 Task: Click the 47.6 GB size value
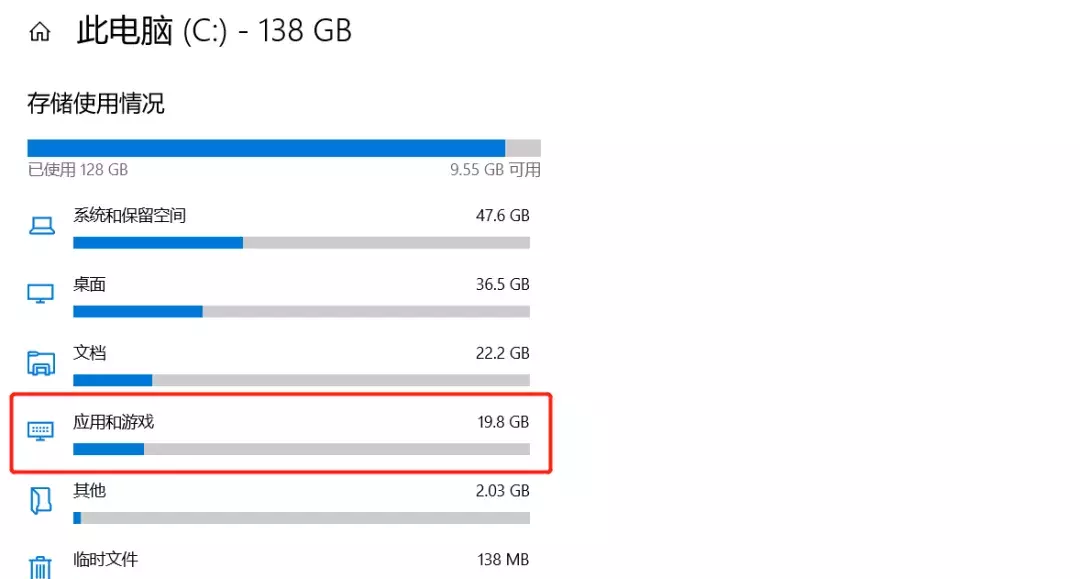(502, 215)
